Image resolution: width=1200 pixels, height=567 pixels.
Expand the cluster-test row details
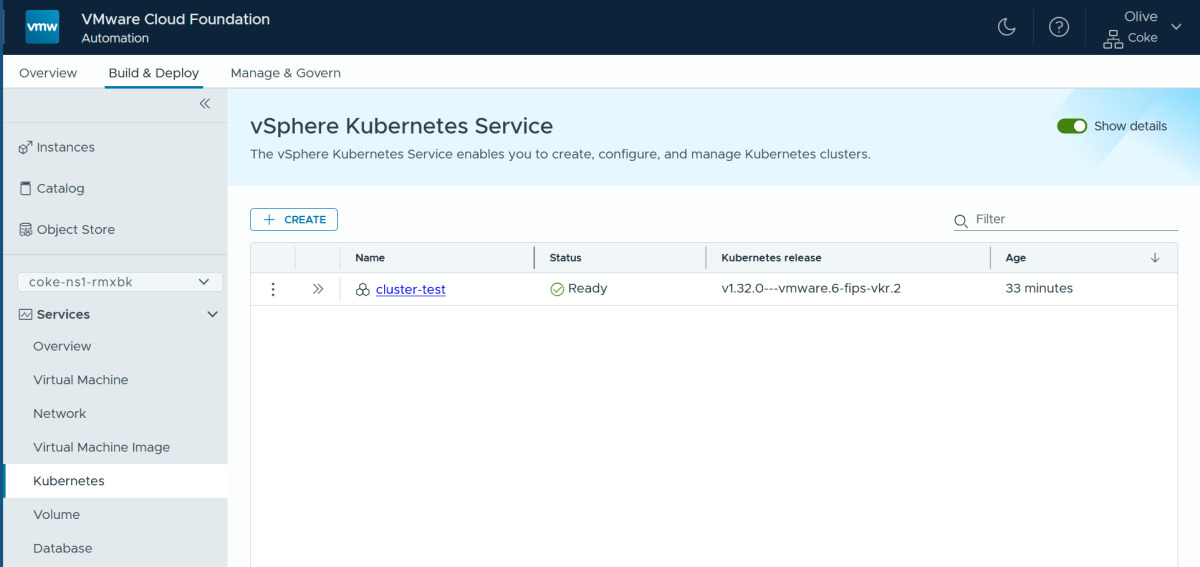(318, 289)
